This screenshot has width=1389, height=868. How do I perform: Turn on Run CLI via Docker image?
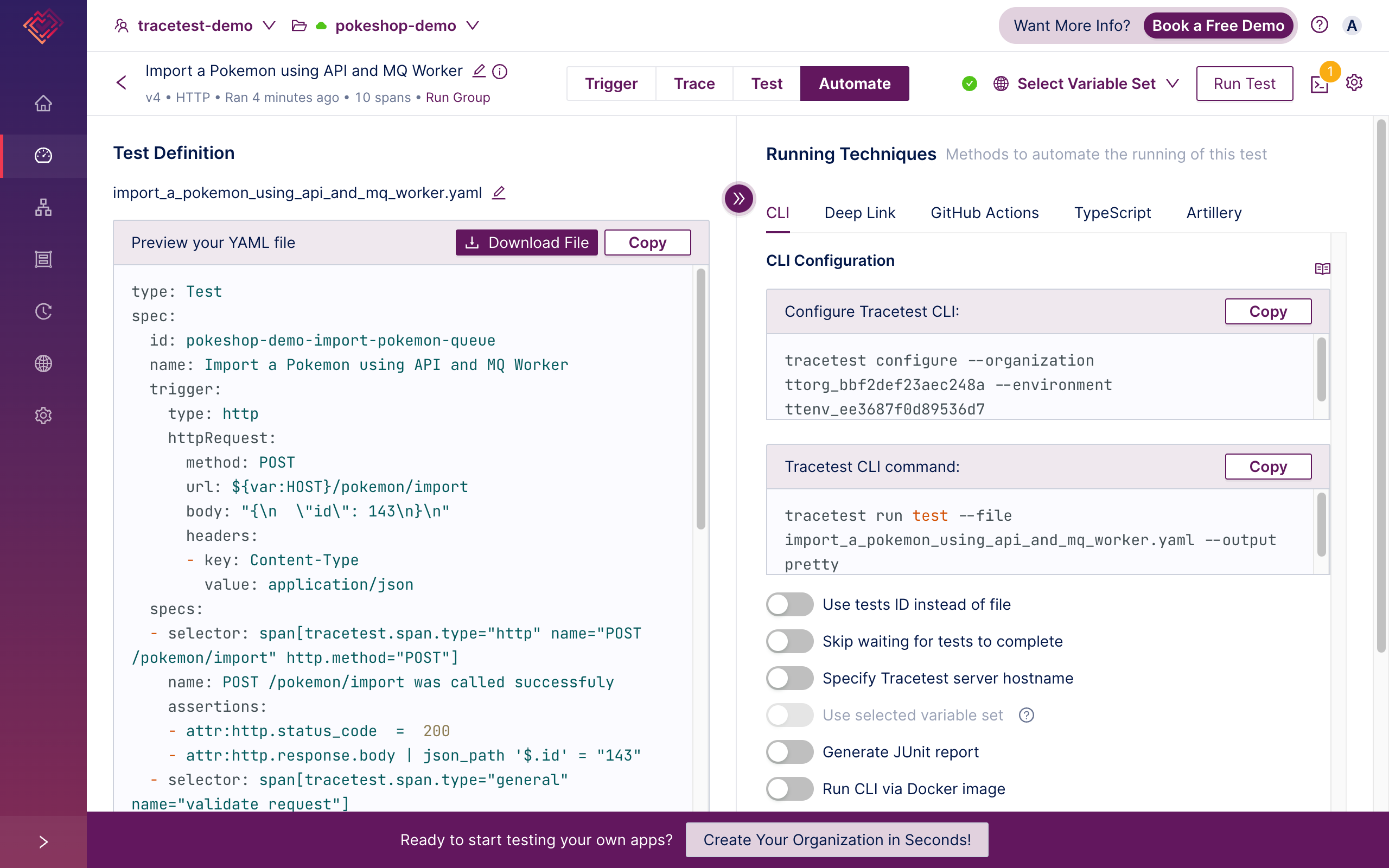(x=789, y=789)
